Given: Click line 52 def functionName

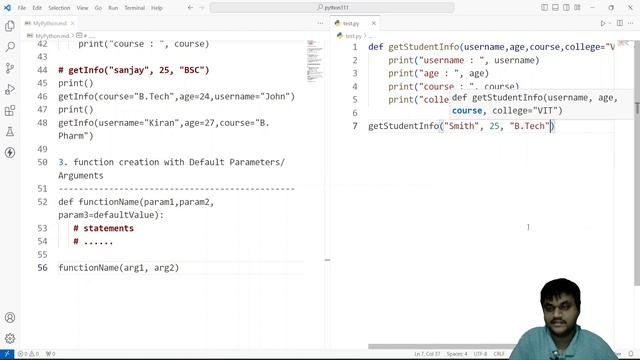Looking at the screenshot, I should click(136, 208).
